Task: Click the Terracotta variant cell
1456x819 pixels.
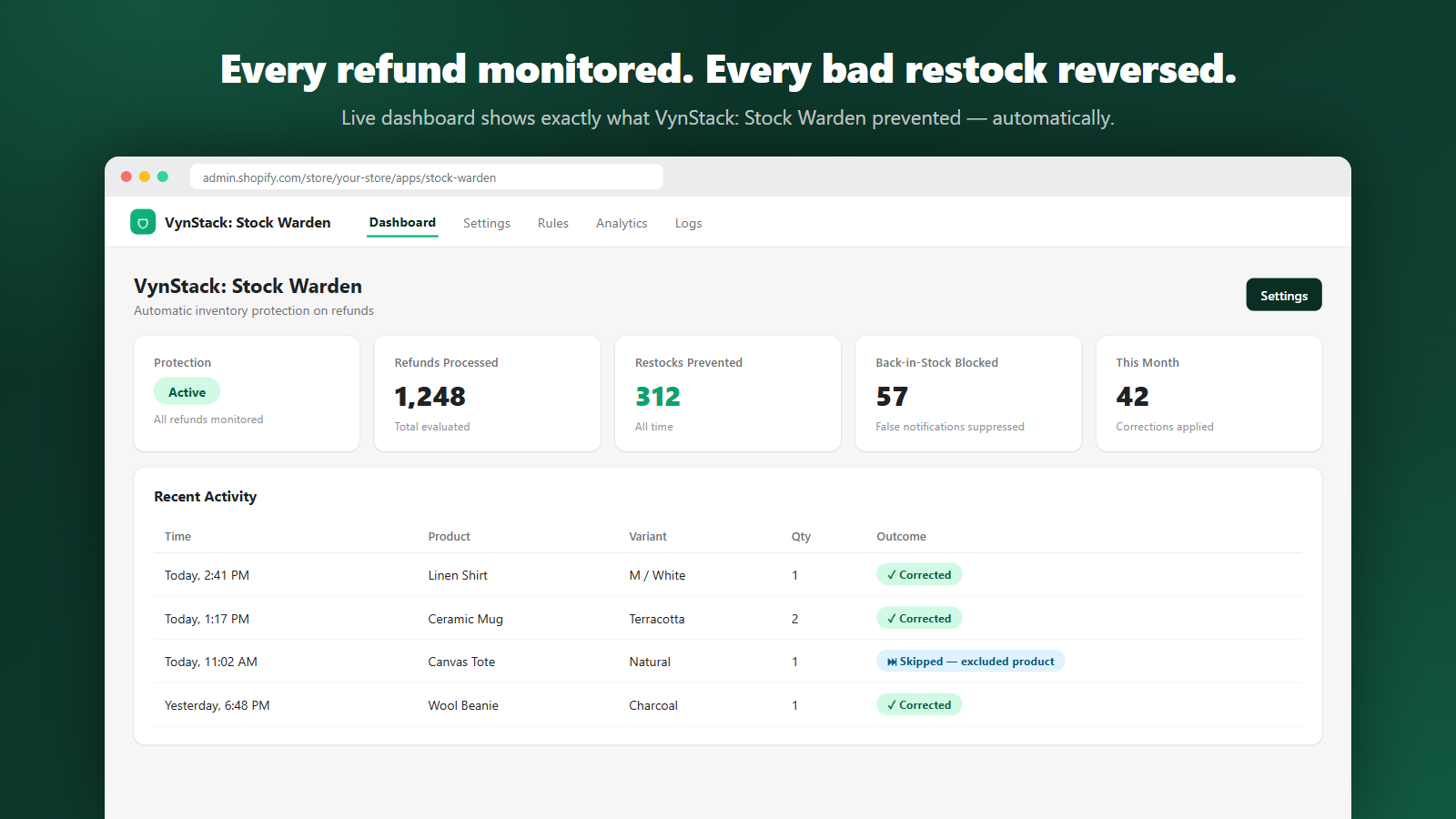Action: 657,619
